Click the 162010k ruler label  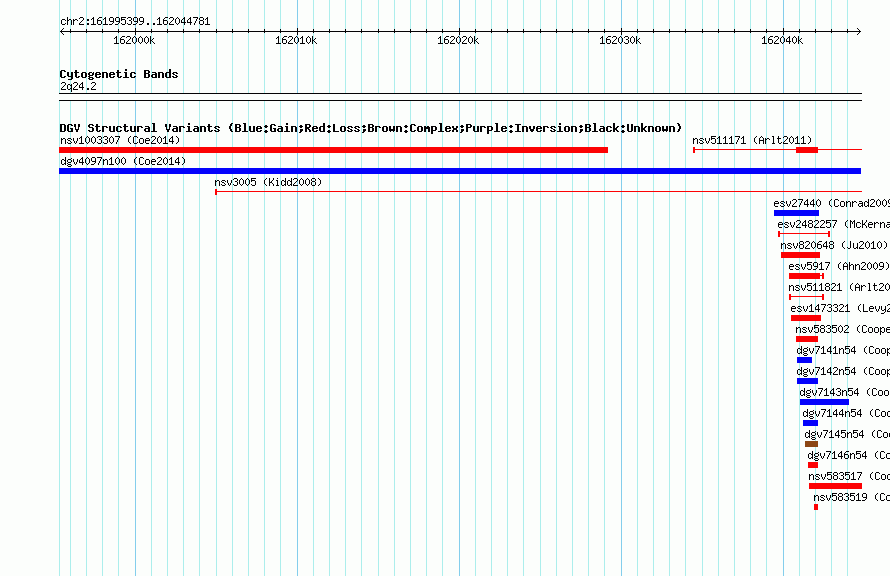[x=296, y=40]
